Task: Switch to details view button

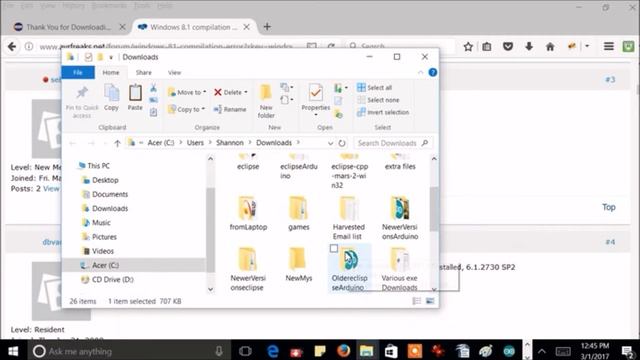Action: [416, 301]
